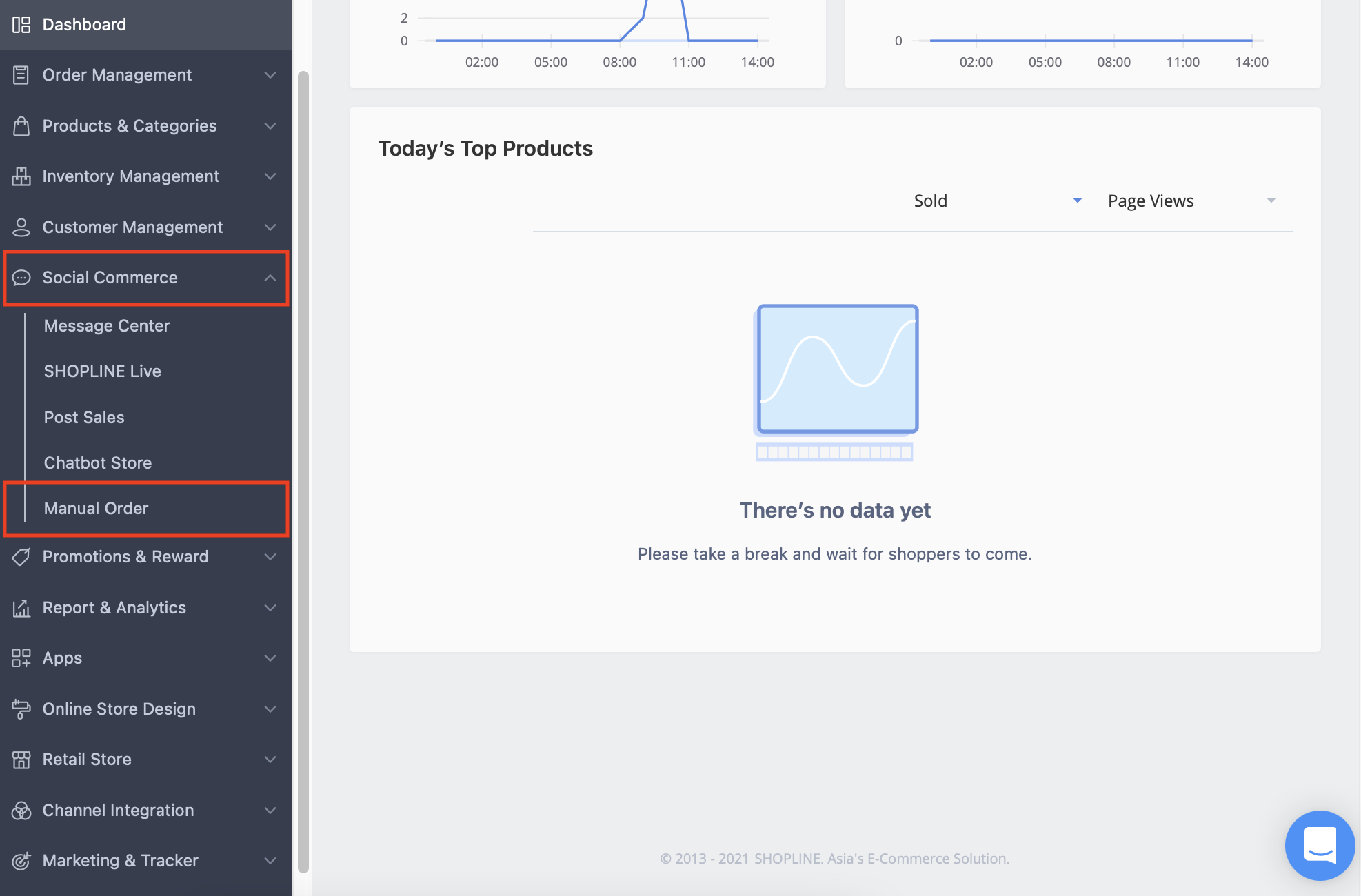Click the Today's Top Products heading
This screenshot has width=1361, height=896.
pyautogui.click(x=485, y=149)
